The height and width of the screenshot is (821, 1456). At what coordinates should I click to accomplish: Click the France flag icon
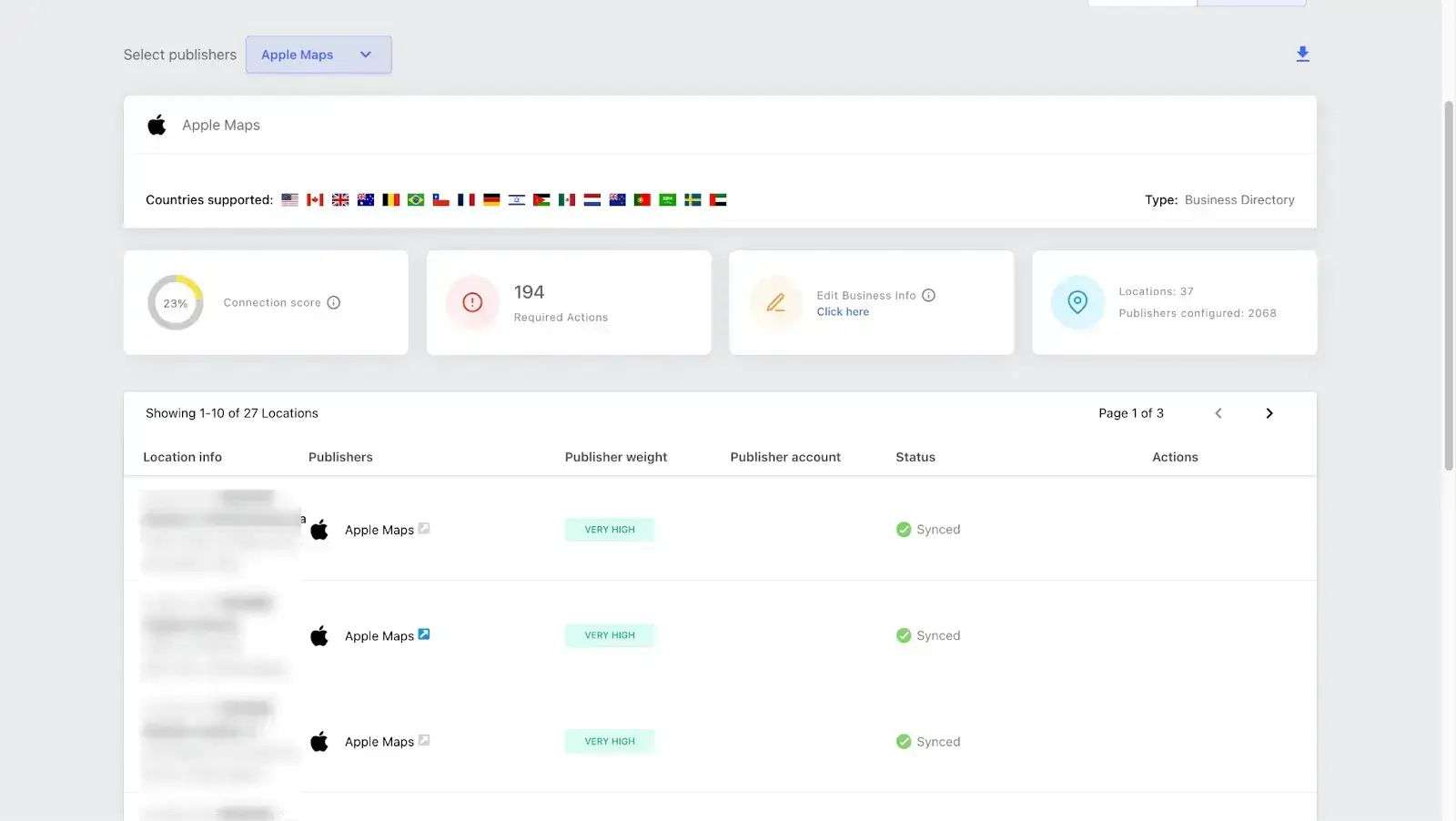pyautogui.click(x=466, y=199)
